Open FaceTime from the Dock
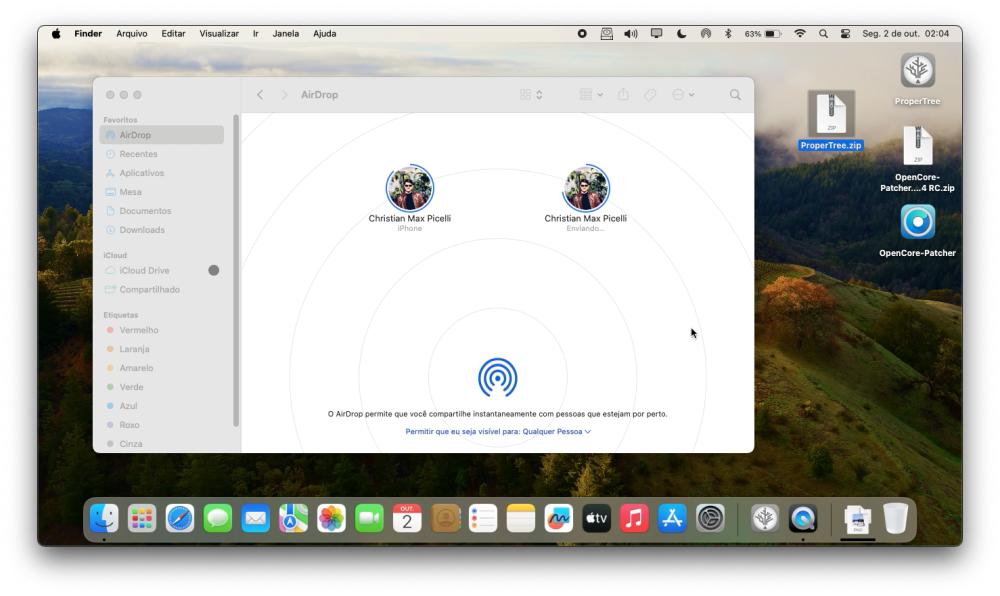Viewport: 1000px width, 596px height. point(369,518)
